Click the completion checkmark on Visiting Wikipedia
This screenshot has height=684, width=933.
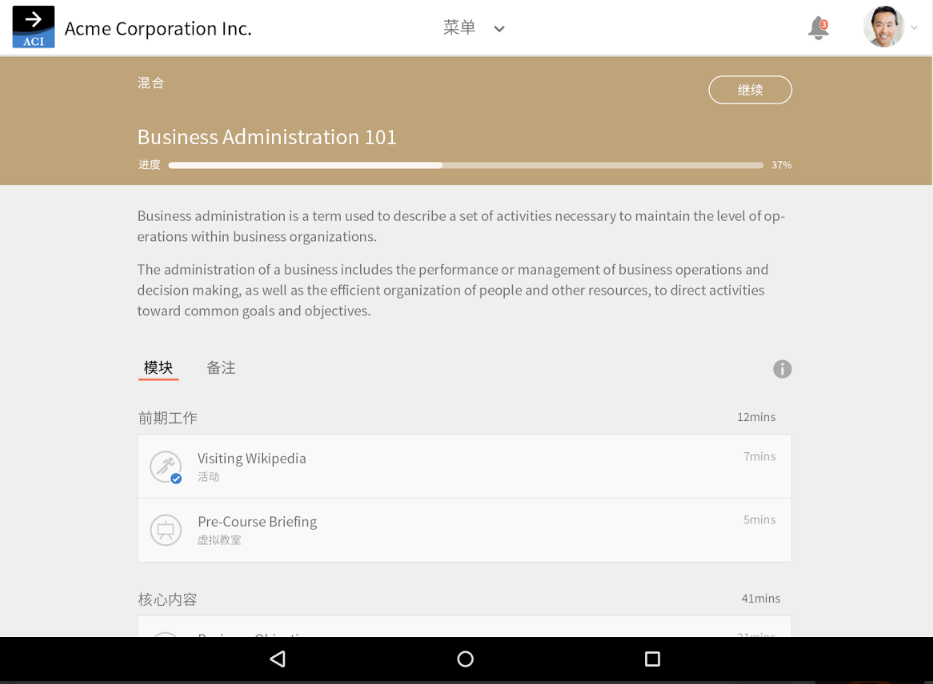pyautogui.click(x=176, y=478)
